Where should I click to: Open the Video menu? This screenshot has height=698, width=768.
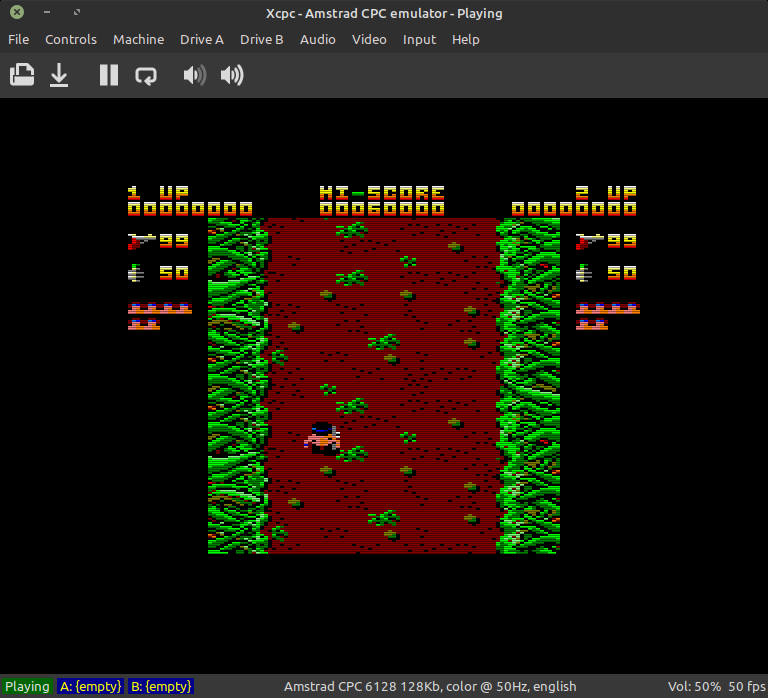(369, 40)
